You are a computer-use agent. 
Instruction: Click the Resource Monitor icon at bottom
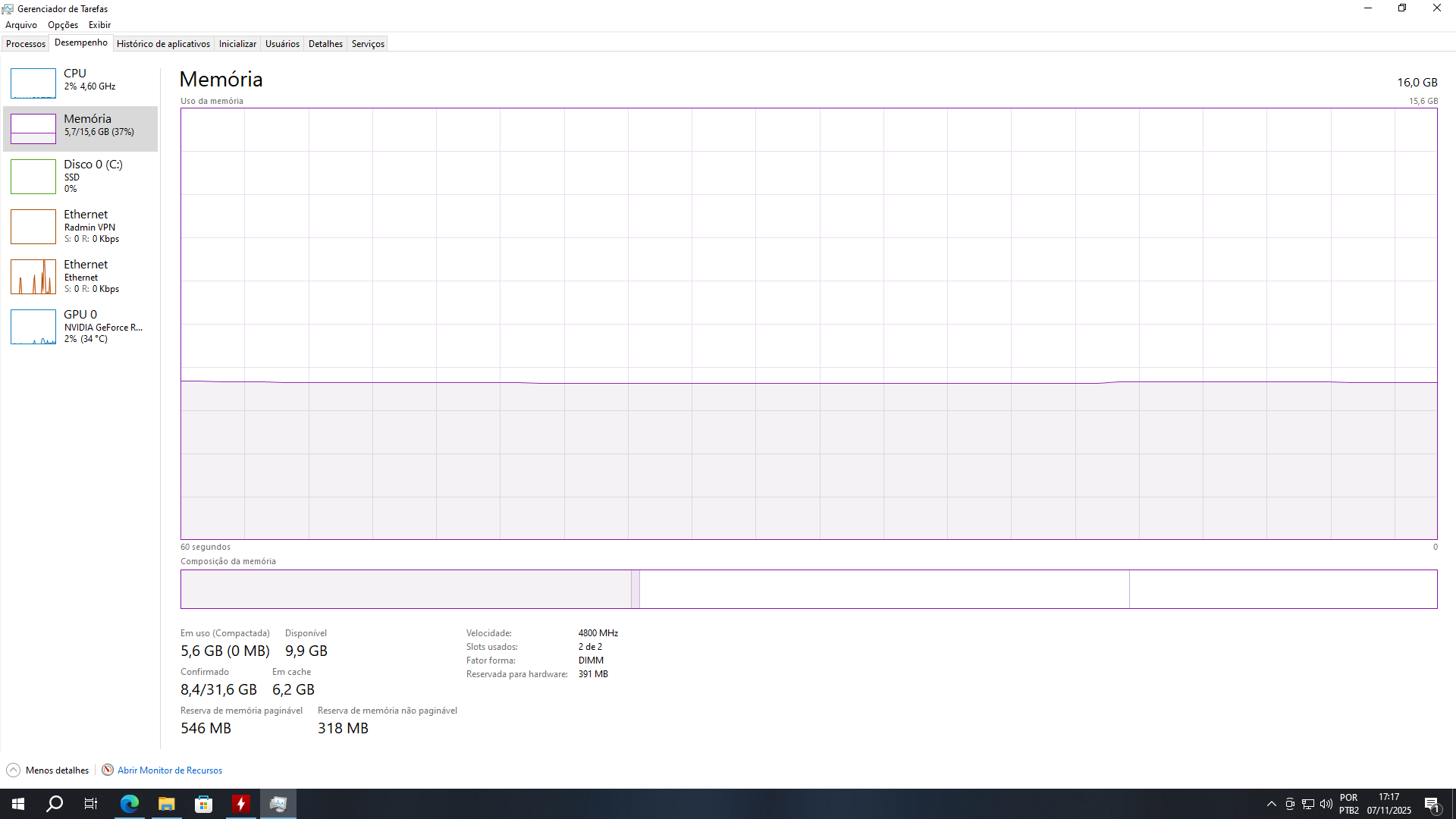(108, 770)
